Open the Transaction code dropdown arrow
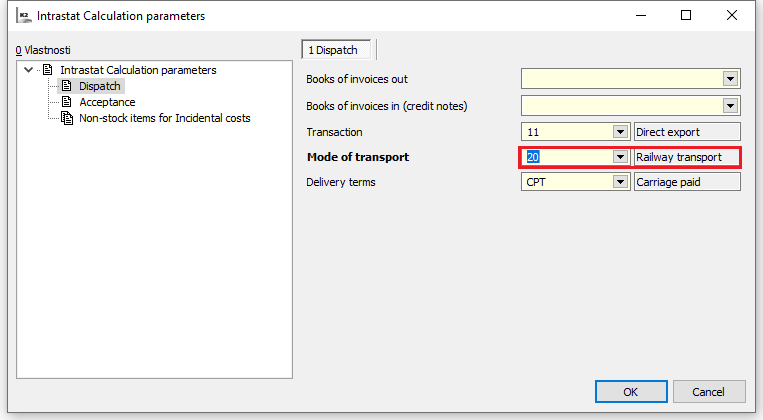Image resolution: width=763 pixels, height=420 pixels. [620, 131]
